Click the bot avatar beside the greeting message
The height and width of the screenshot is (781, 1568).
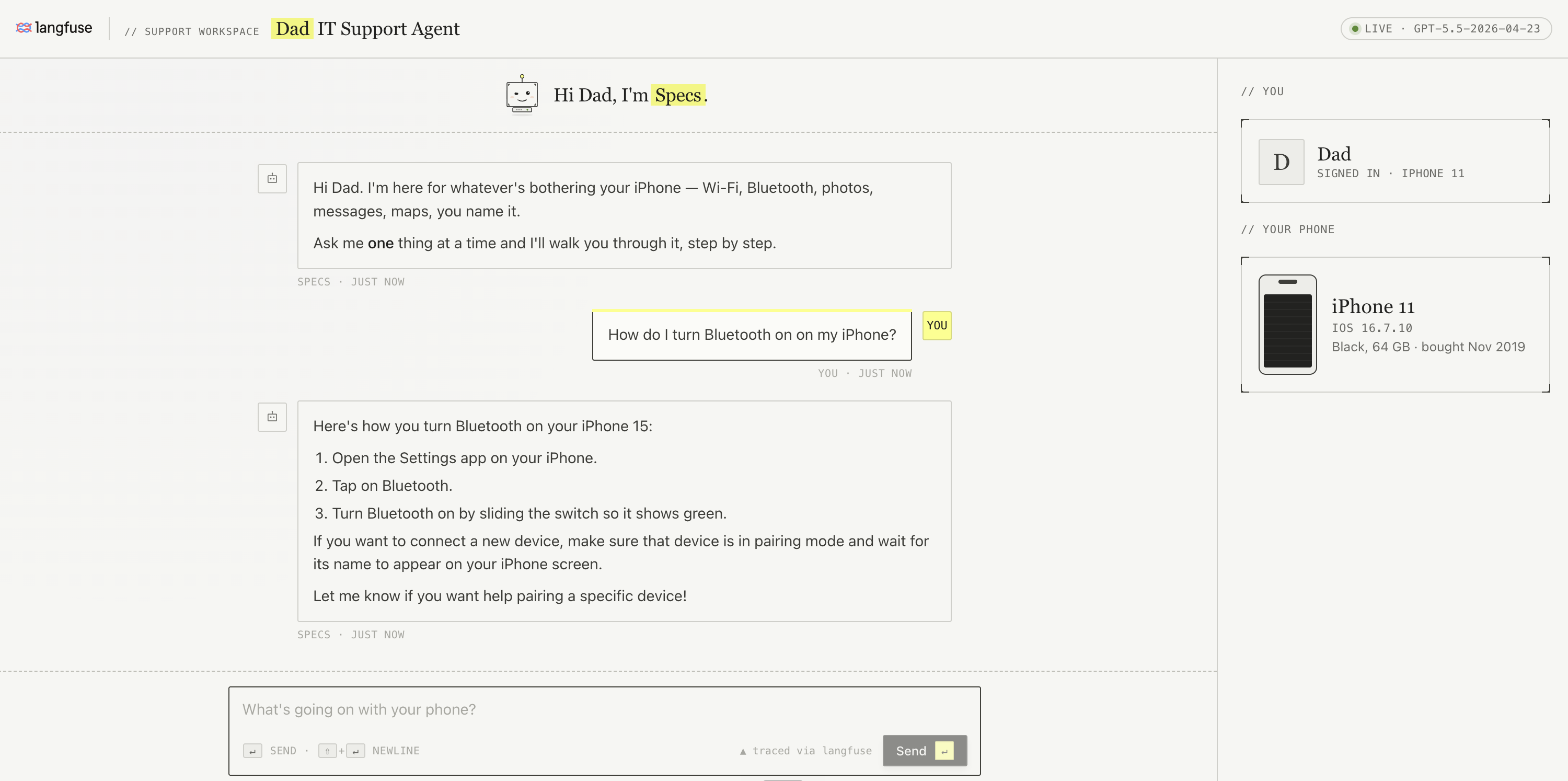pyautogui.click(x=272, y=178)
